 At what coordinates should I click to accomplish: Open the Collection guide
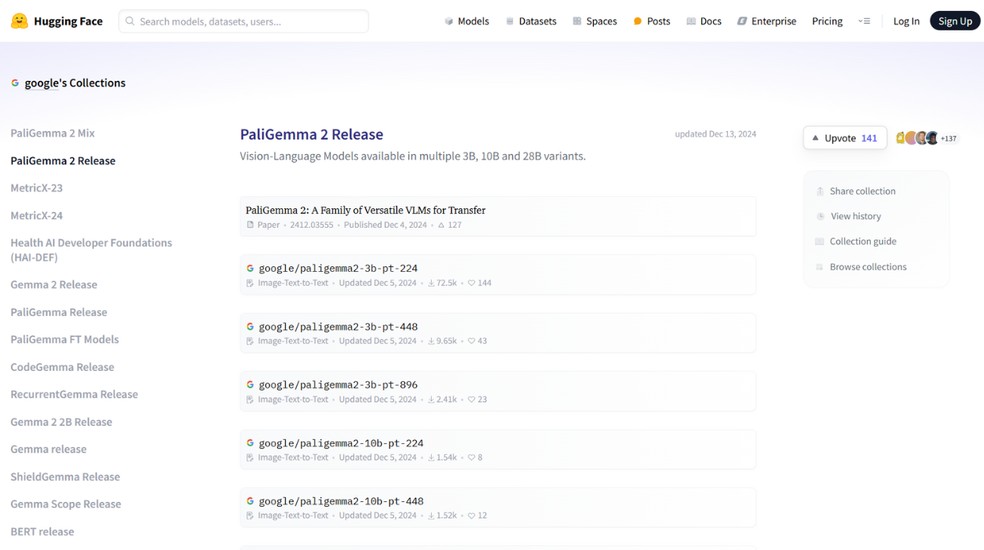[x=856, y=242]
